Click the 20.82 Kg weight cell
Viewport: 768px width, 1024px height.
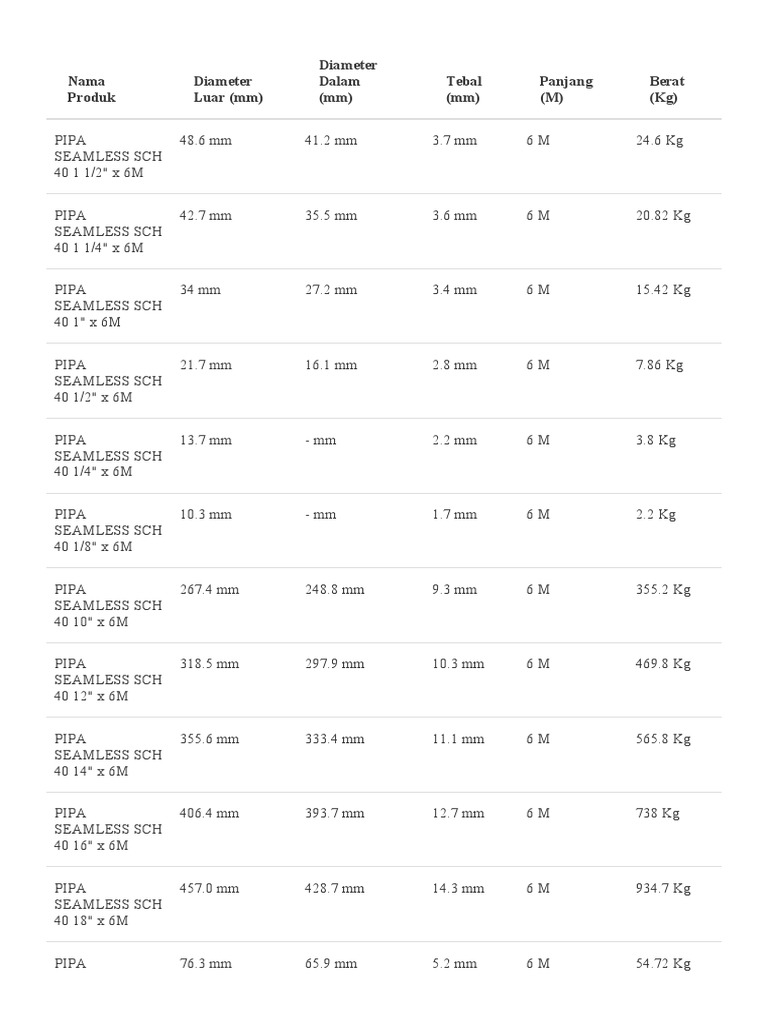pyautogui.click(x=663, y=216)
